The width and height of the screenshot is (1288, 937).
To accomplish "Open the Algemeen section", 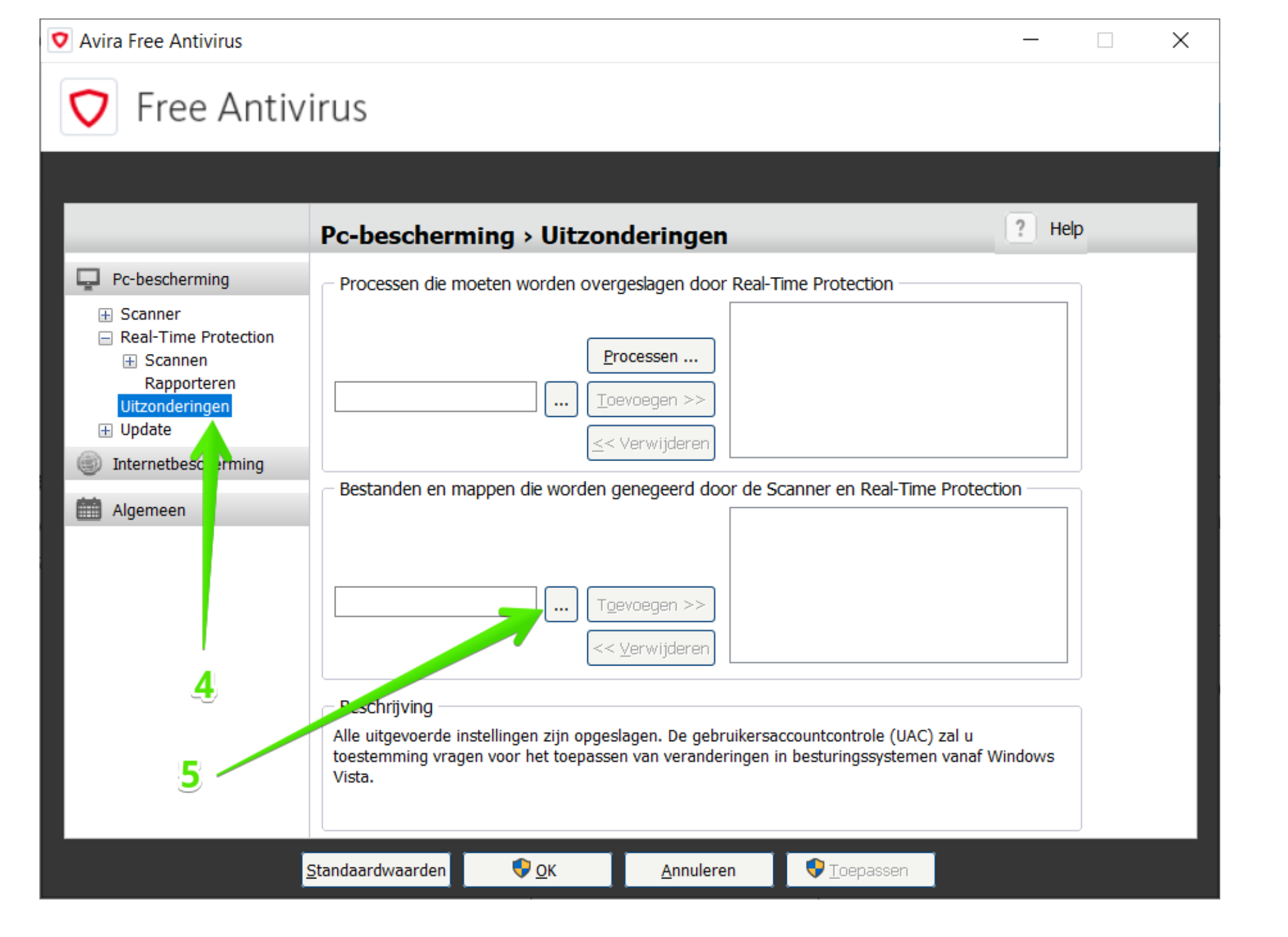I will click(187, 510).
